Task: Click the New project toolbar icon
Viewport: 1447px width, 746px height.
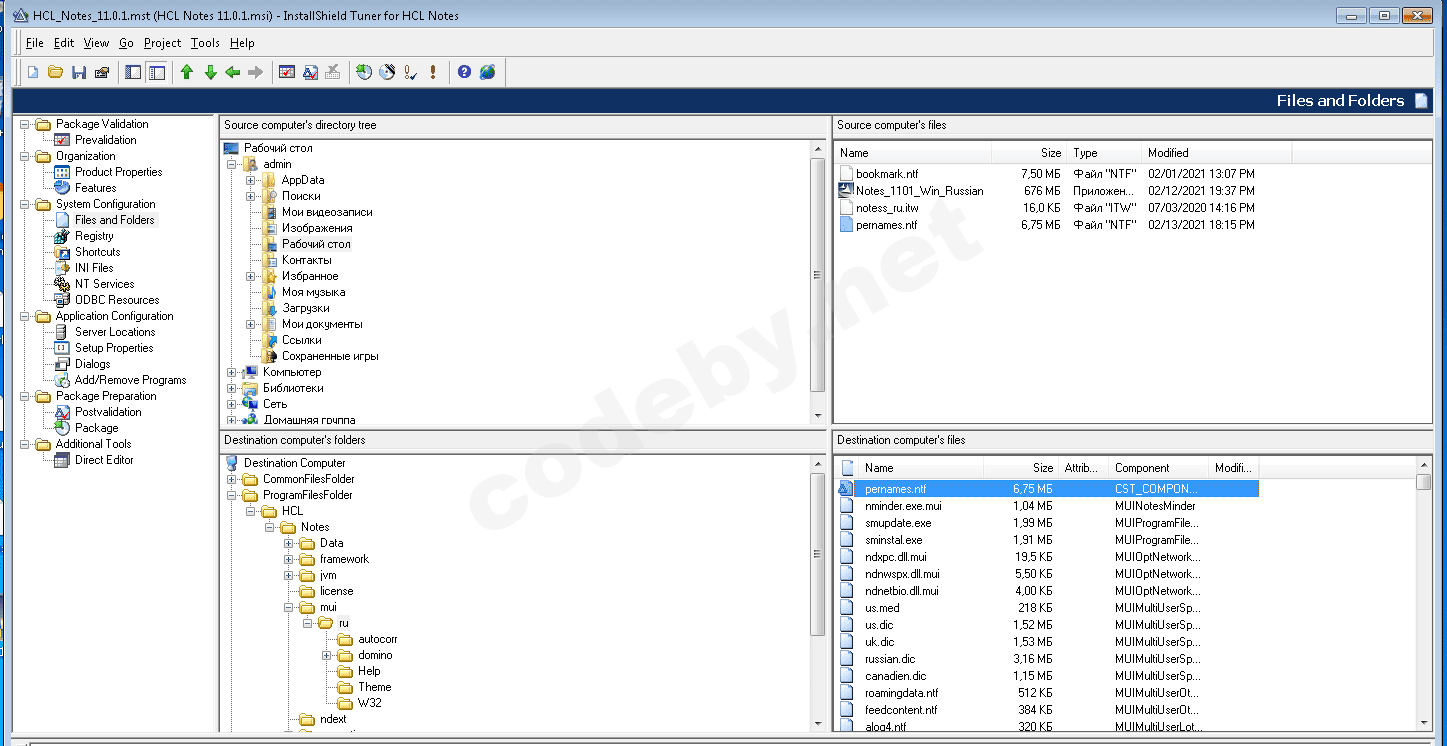Action: point(32,72)
